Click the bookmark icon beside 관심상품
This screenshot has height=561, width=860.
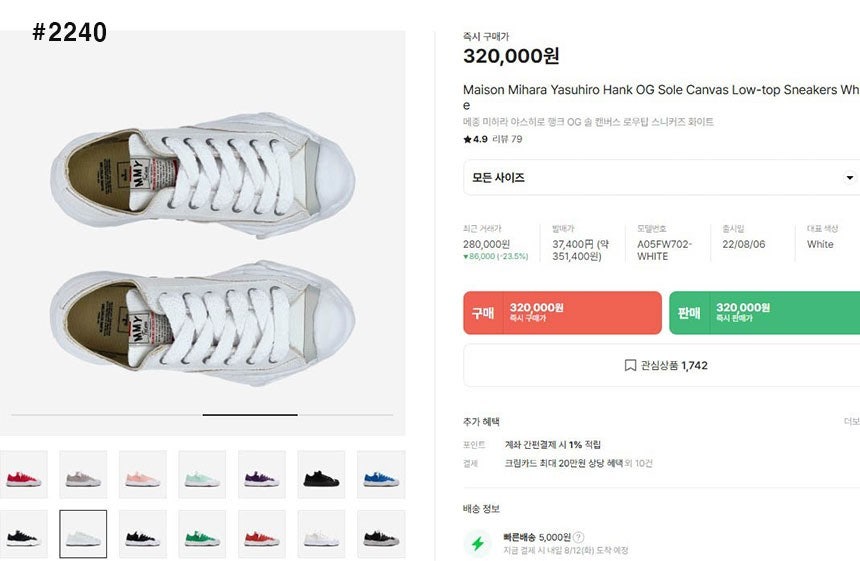(630, 366)
